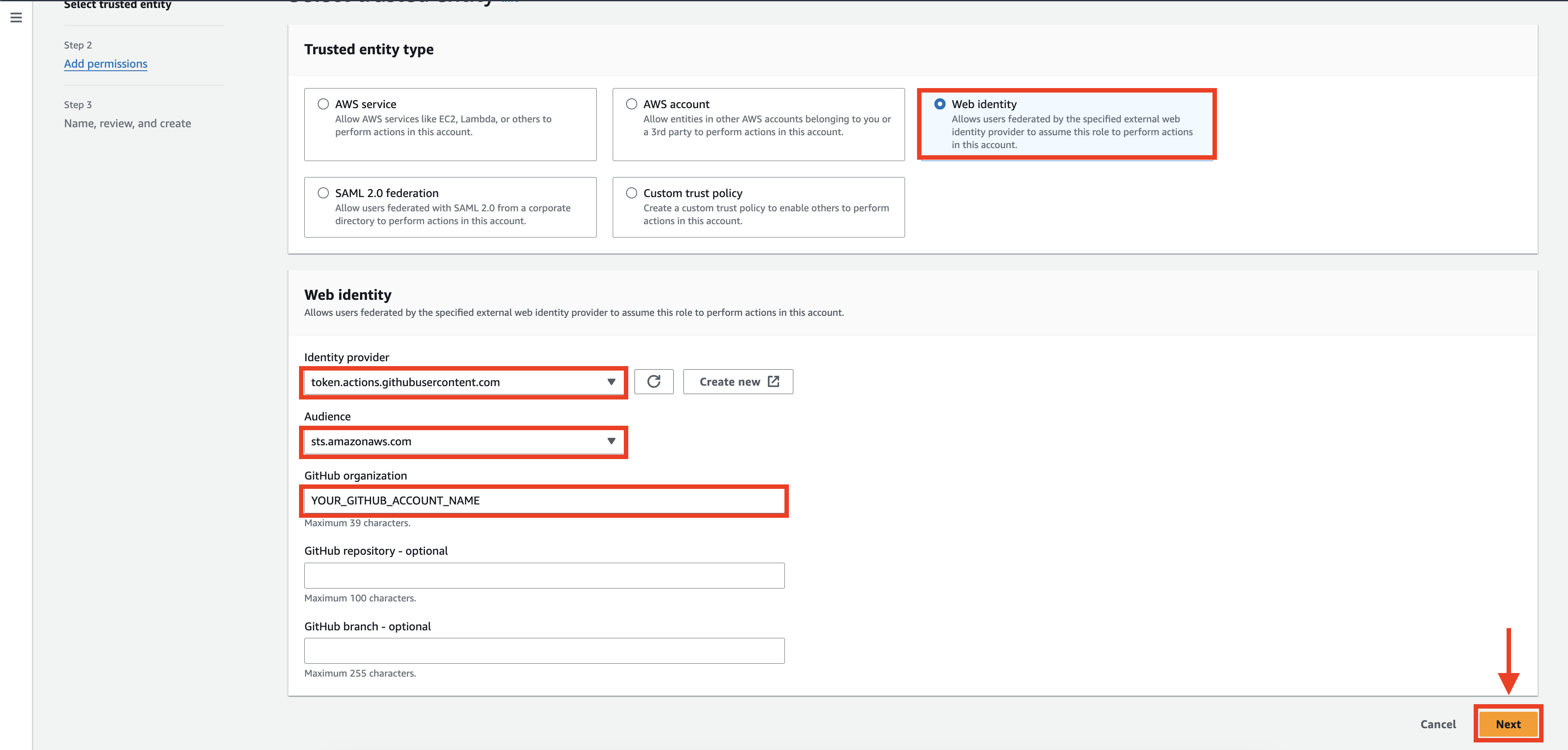Image resolution: width=1568 pixels, height=750 pixels.
Task: Refresh the identity provider list
Action: pos(654,382)
